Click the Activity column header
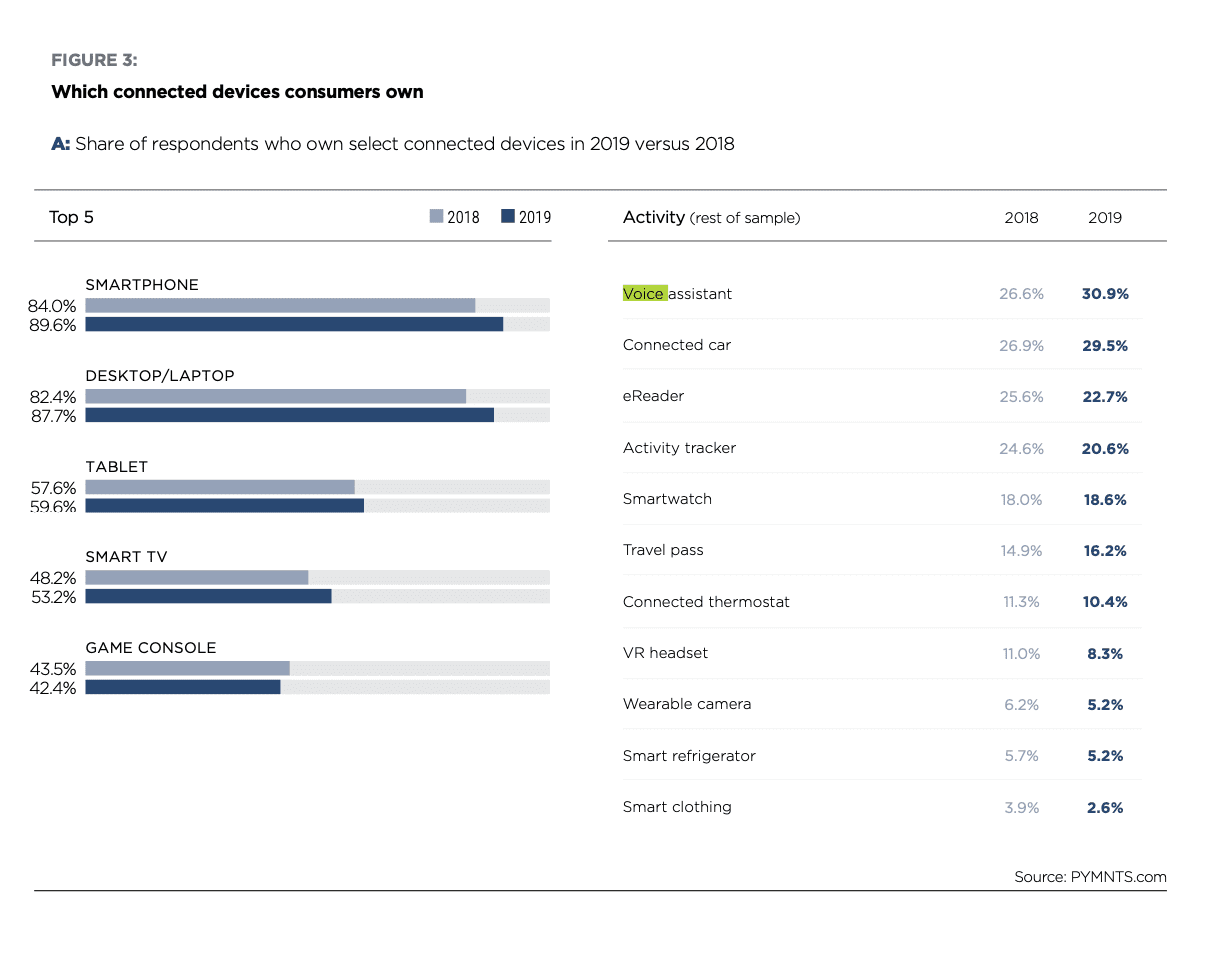Screen dimensions: 1216x954 (x=653, y=217)
